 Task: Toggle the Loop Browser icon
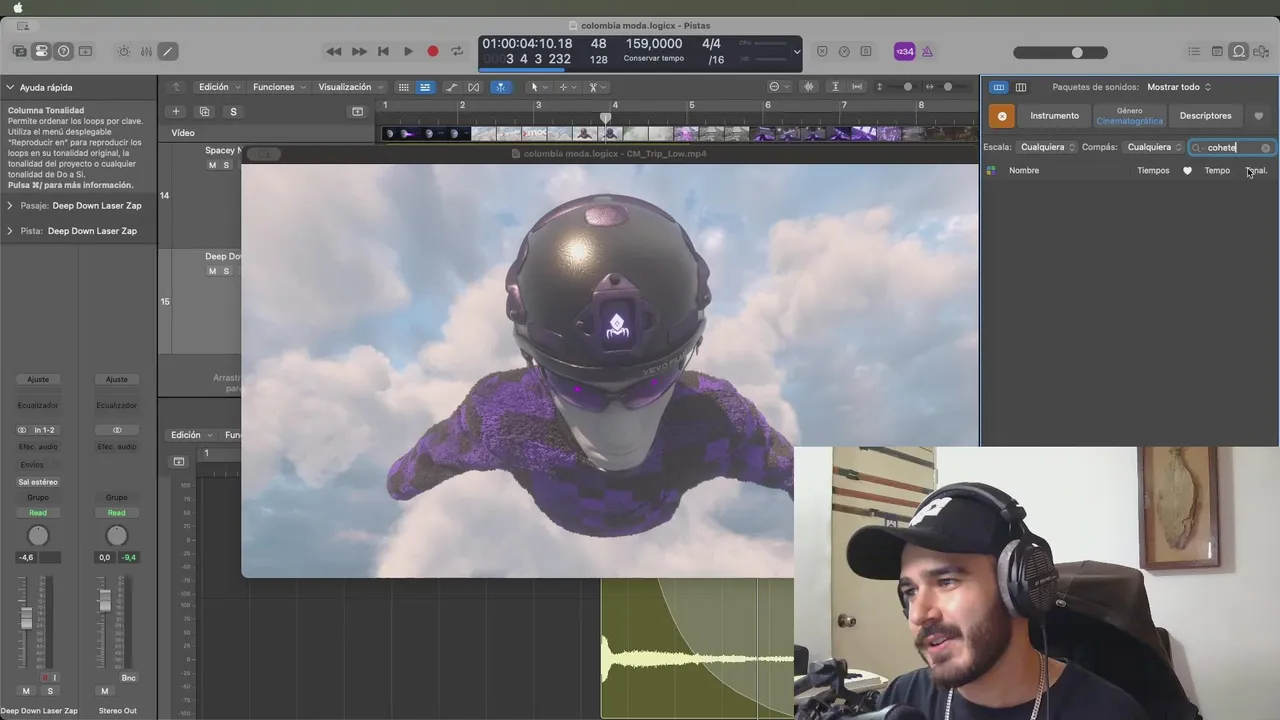[1239, 51]
